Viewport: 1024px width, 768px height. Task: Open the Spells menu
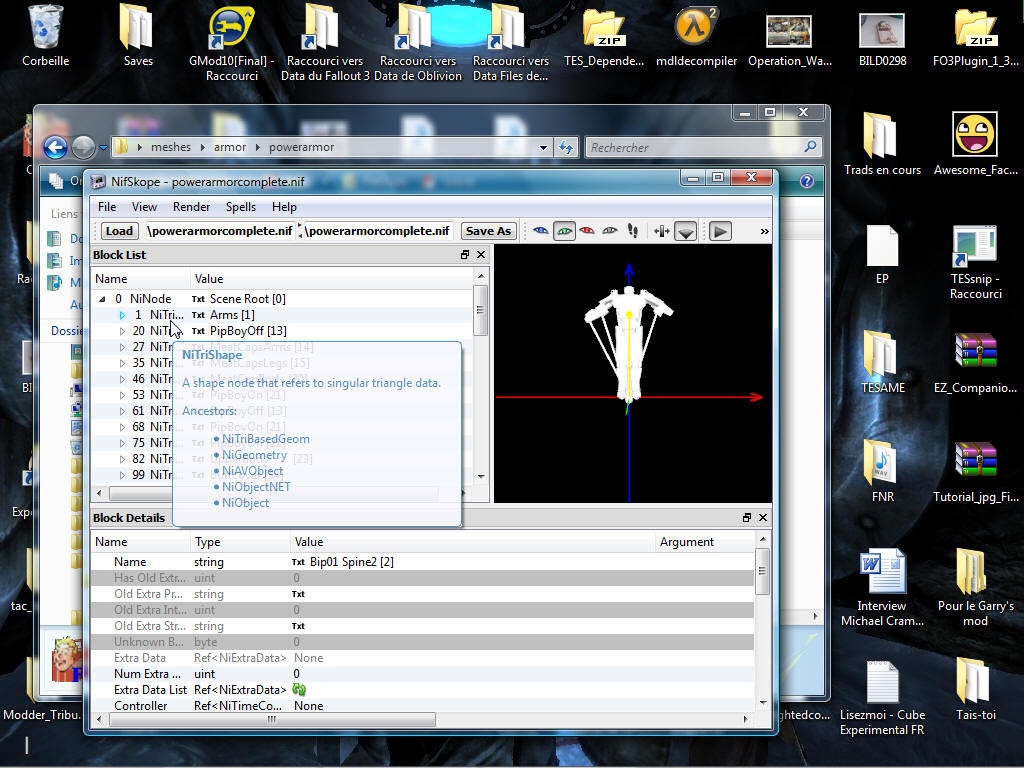241,207
